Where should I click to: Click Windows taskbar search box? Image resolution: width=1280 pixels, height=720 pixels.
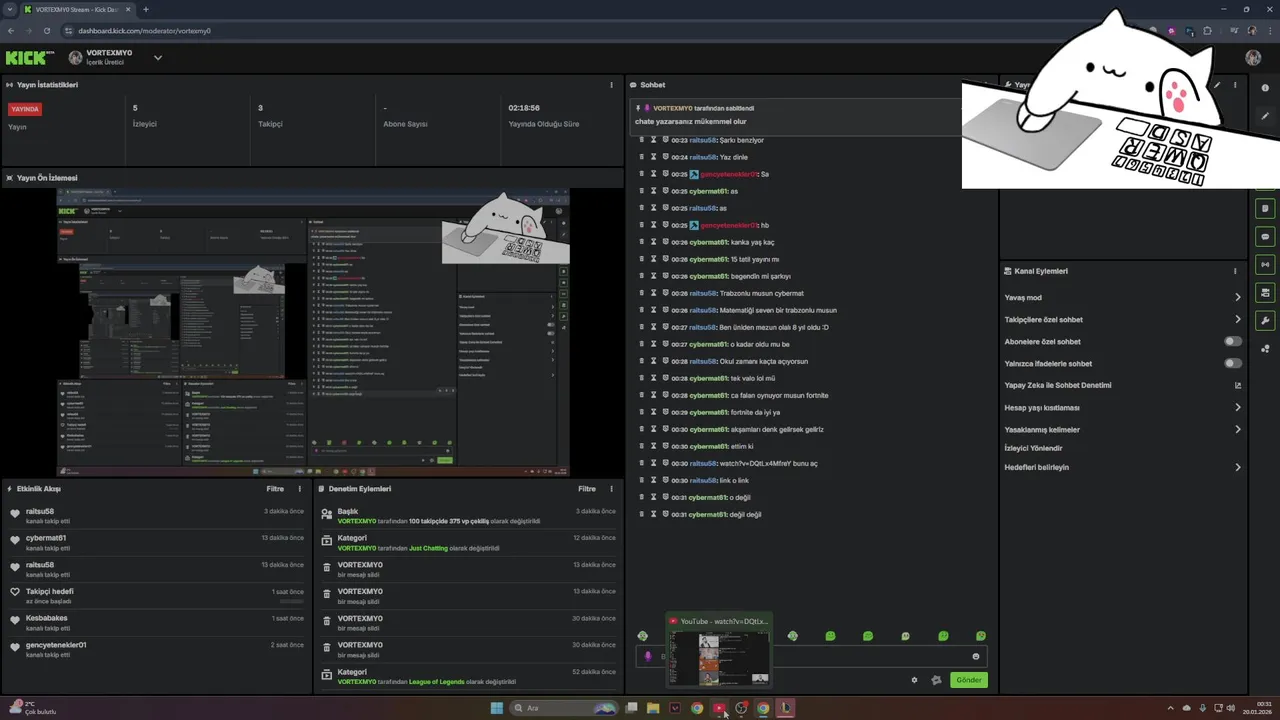pyautogui.click(x=565, y=708)
